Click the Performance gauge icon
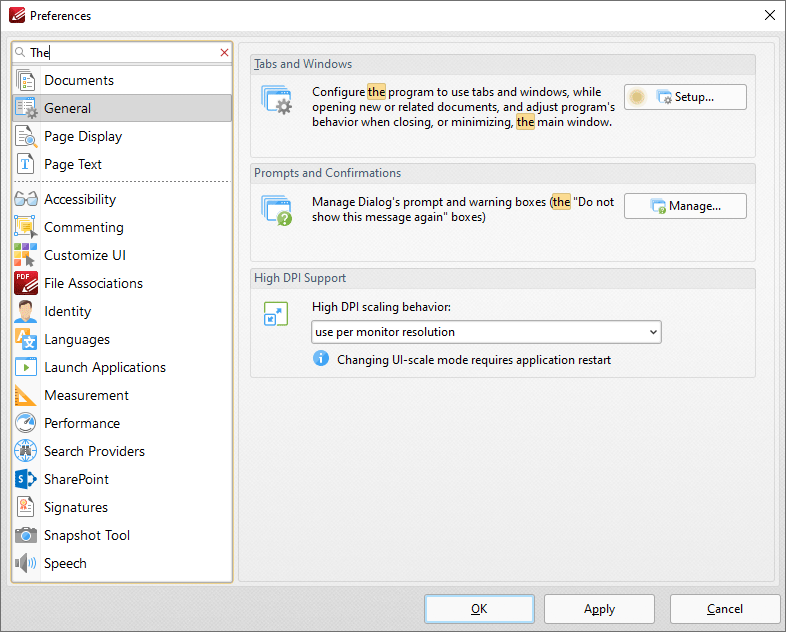The image size is (786, 632). point(26,423)
